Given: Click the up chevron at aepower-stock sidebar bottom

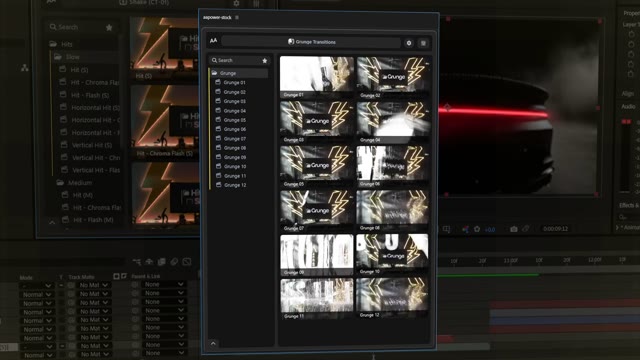Looking at the screenshot, I should [213, 344].
